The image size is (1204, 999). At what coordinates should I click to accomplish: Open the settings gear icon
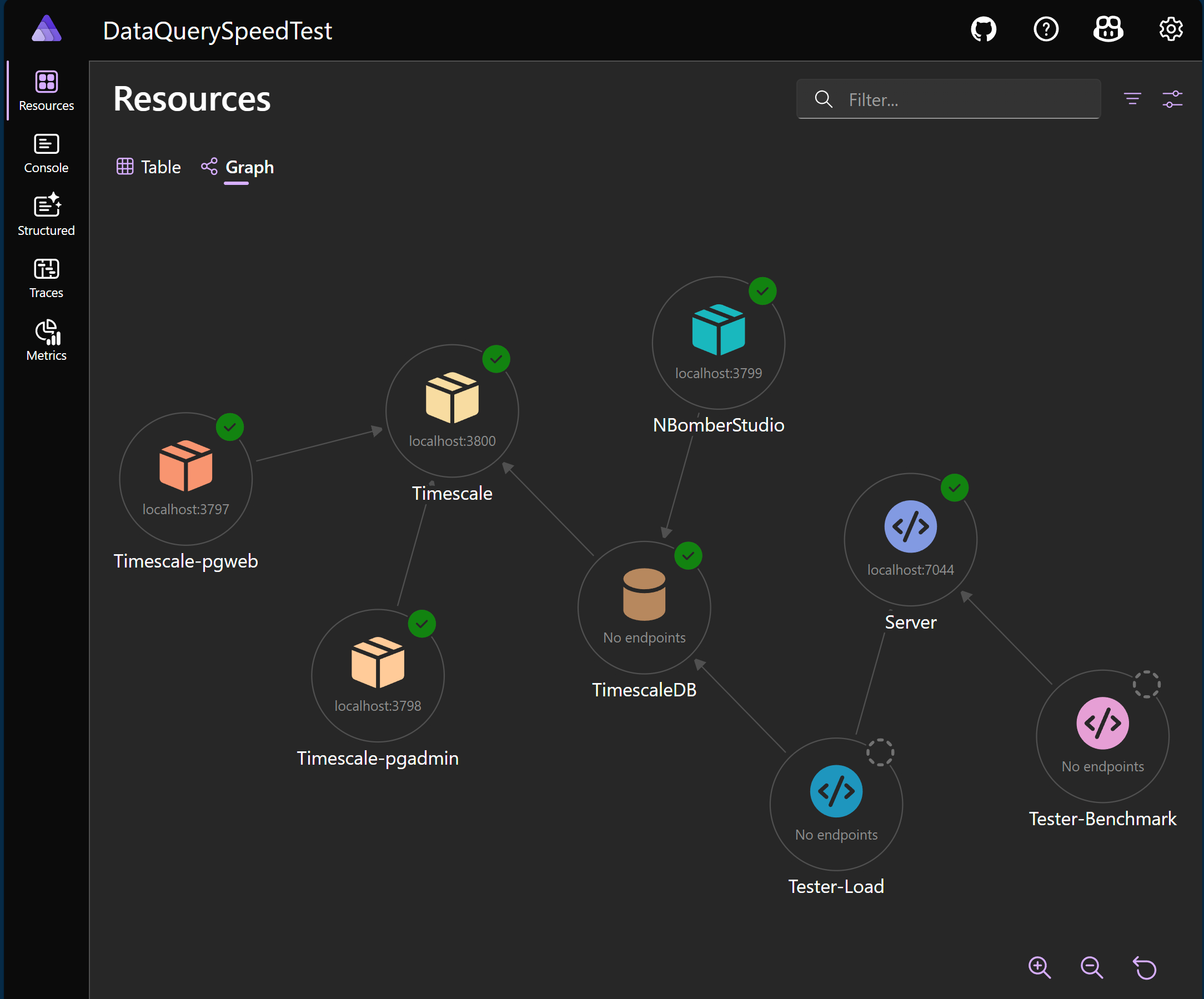[1170, 29]
